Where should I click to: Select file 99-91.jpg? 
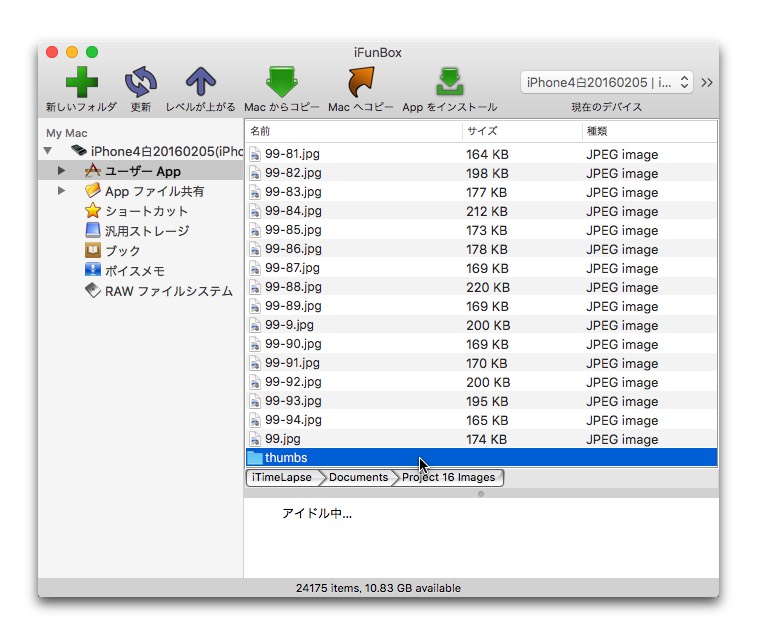(x=481, y=363)
